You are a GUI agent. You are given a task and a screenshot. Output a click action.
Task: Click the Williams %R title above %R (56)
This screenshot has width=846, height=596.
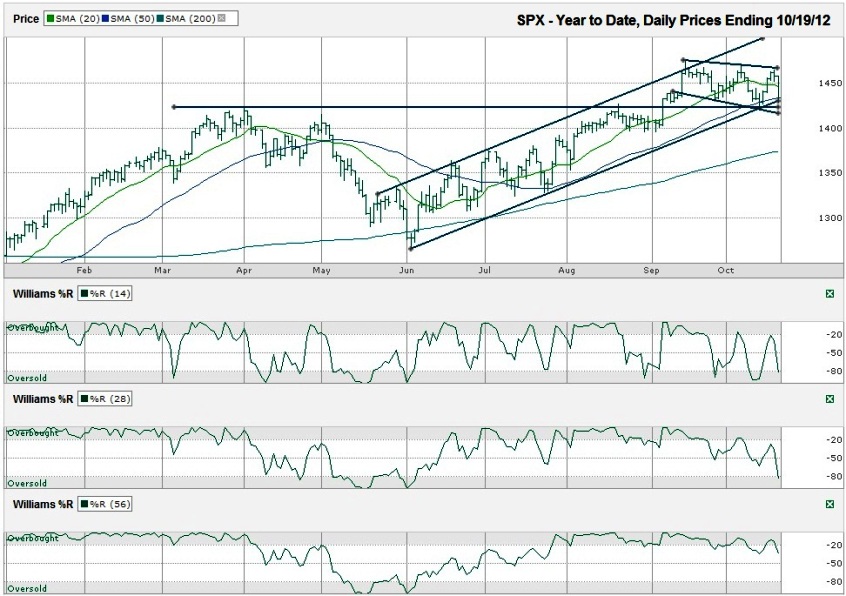(x=43, y=504)
